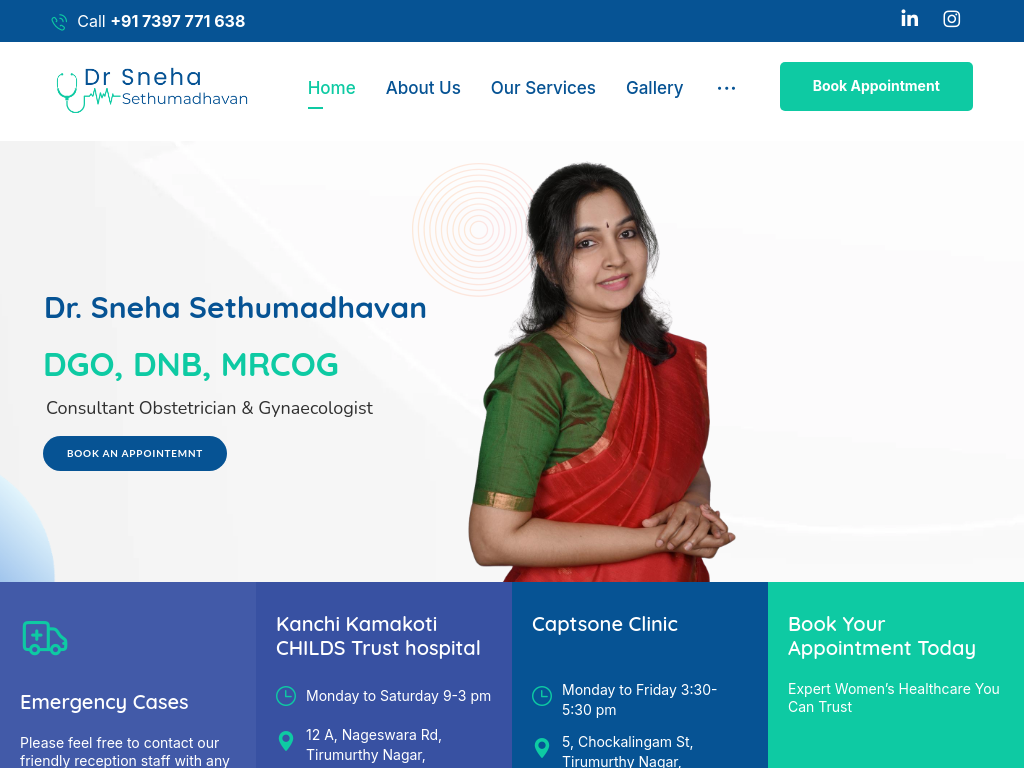
Task: Click location pin beside Nageswara Rd address
Action: (x=286, y=741)
